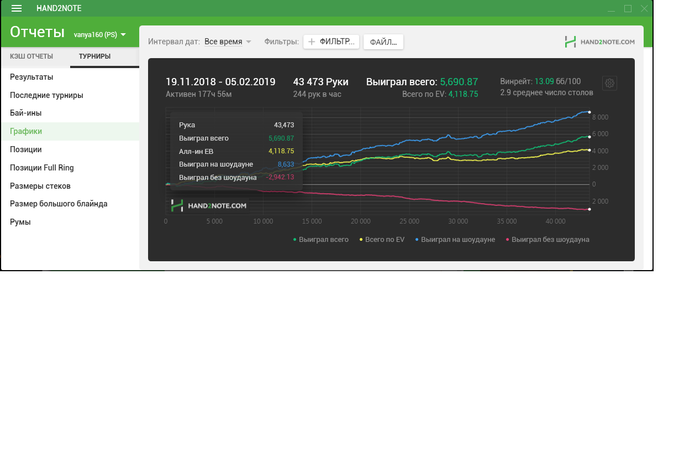700x450 pixels.
Task: Open chart settings gear icon
Action: (610, 84)
